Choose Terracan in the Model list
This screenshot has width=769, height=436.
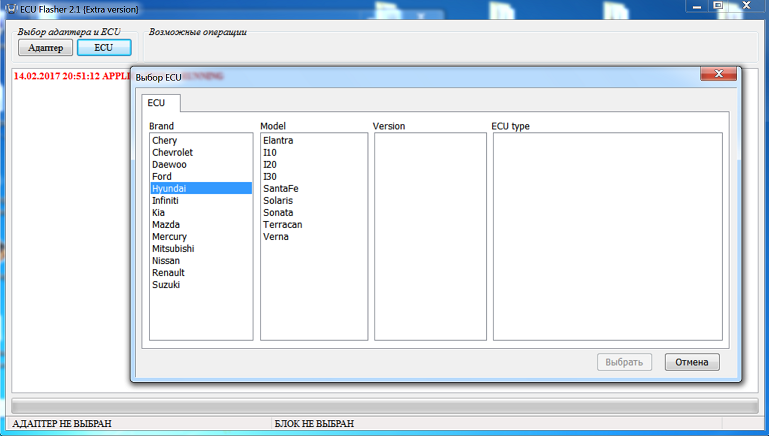click(x=314, y=225)
